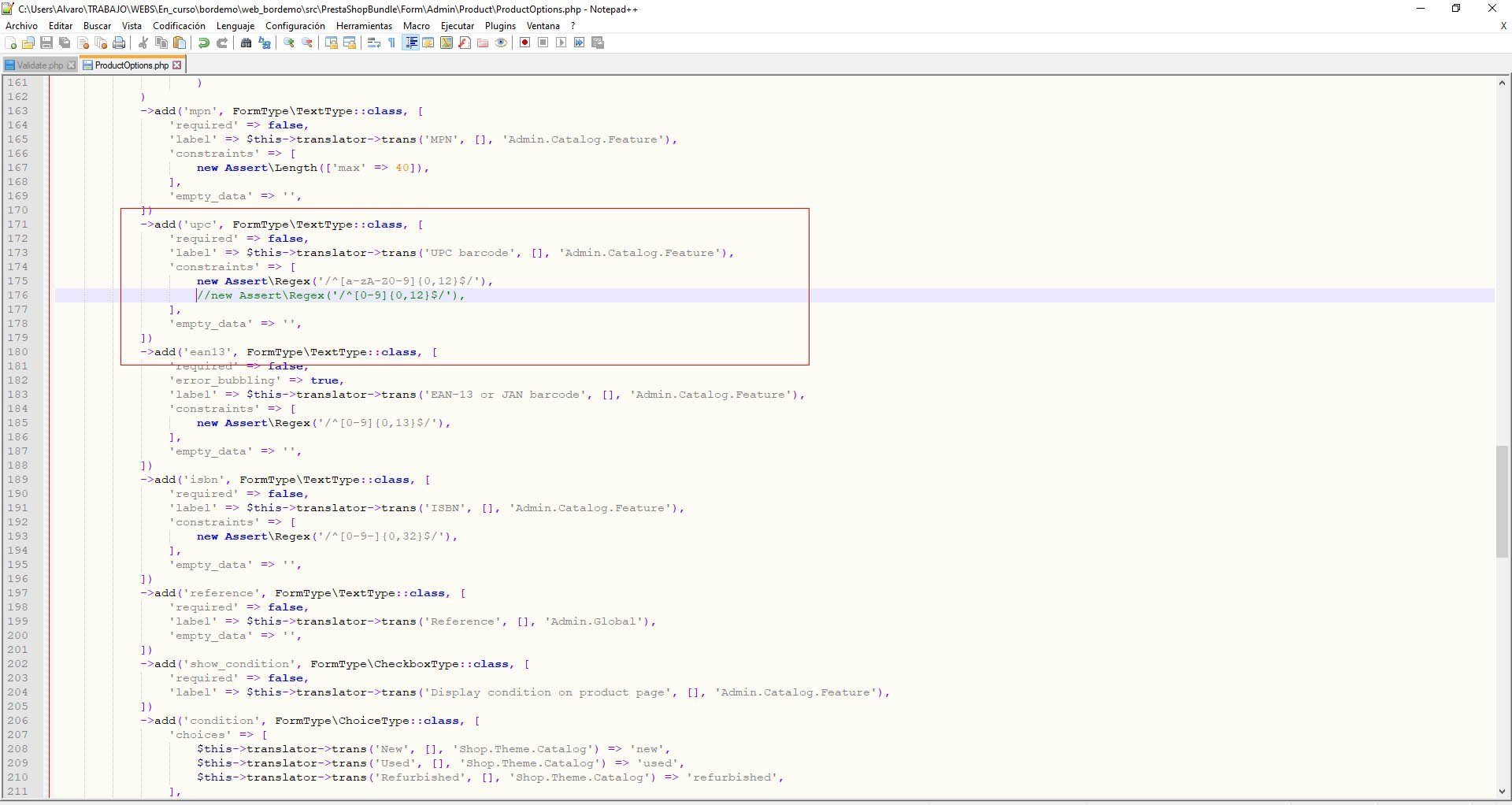Click the Print icon
This screenshot has width=1512, height=805.
(119, 43)
